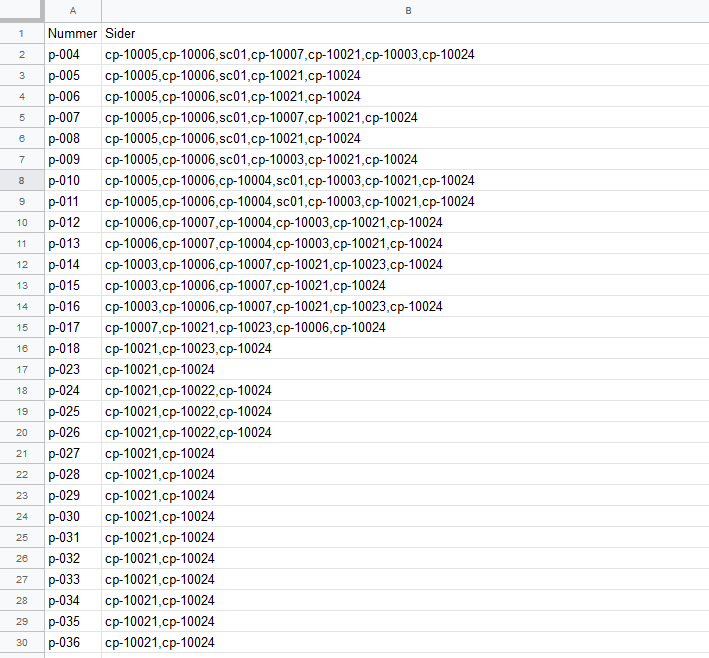Select row 15 header
Screen dimensions: 709x658
point(22,327)
